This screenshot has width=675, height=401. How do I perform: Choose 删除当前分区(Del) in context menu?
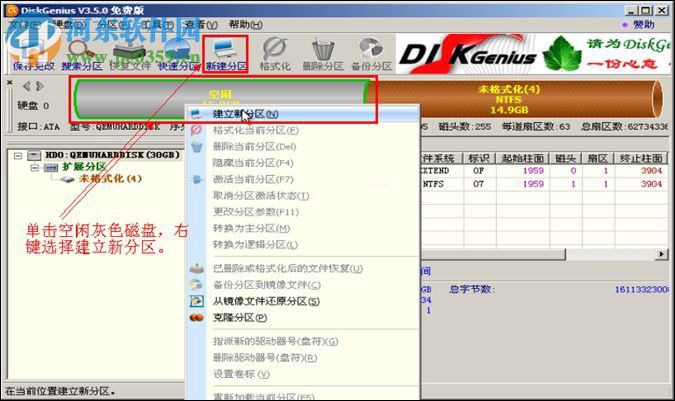click(x=303, y=147)
